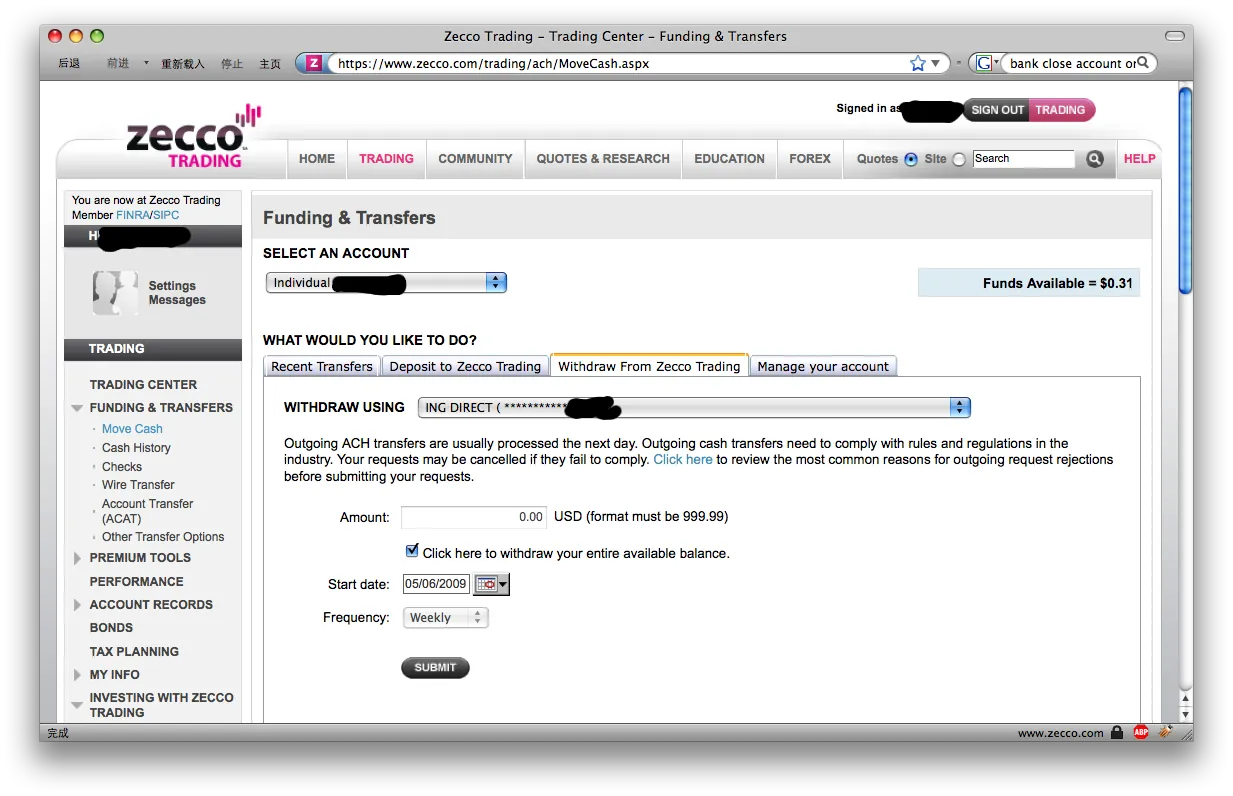Open Account Transfer (ACAT) sidebar link

[147, 511]
